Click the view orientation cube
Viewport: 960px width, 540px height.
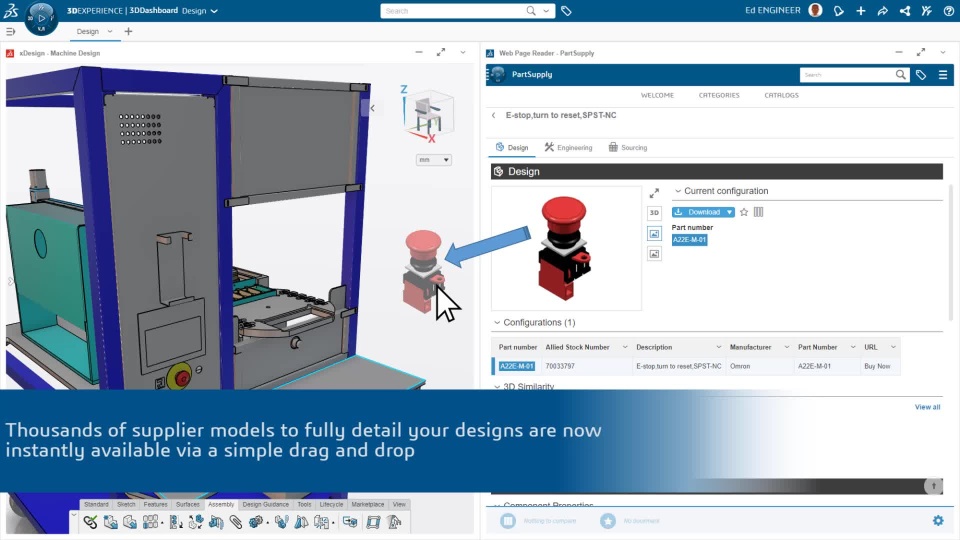(427, 114)
